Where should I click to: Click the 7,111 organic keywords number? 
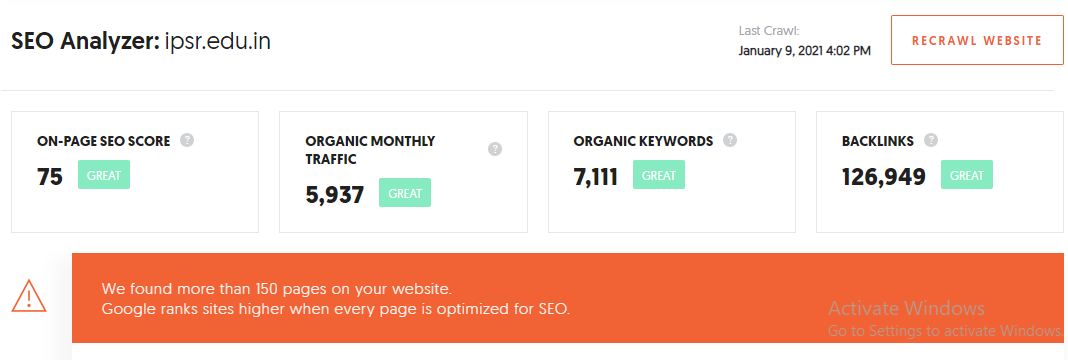(596, 177)
